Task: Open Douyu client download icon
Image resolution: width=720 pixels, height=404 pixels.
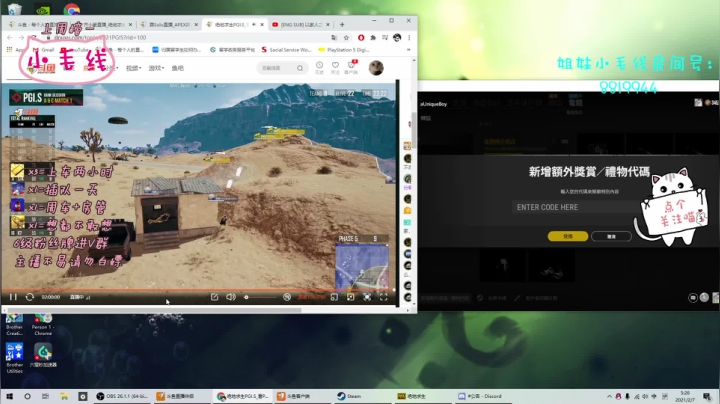Action: pos(351,67)
